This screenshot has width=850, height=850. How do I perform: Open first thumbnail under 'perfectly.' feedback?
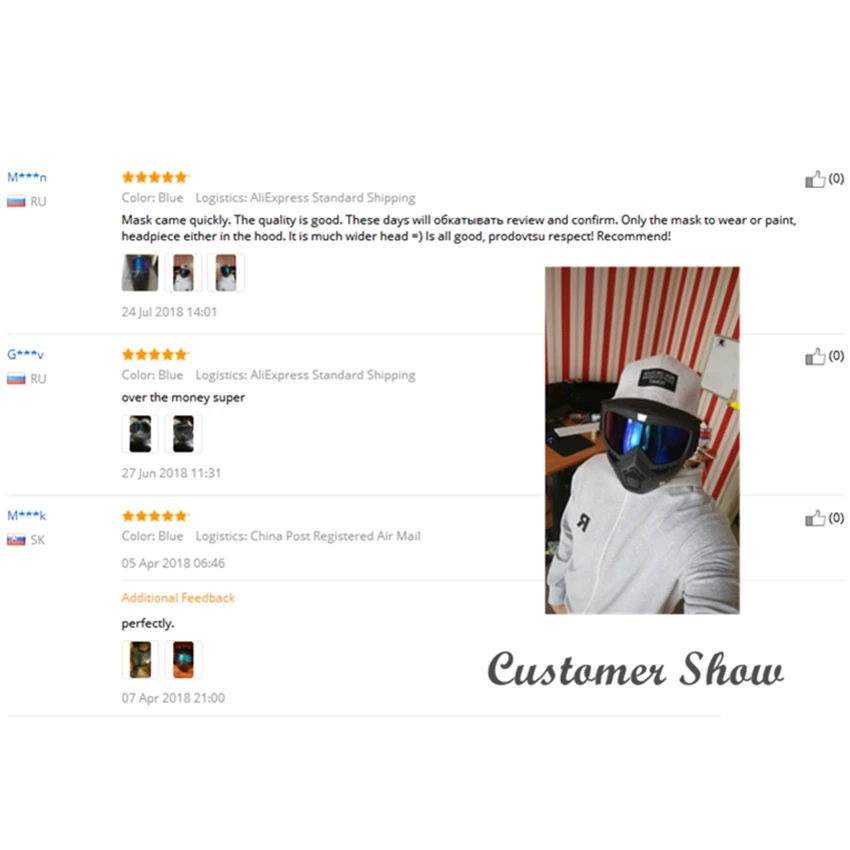140,660
